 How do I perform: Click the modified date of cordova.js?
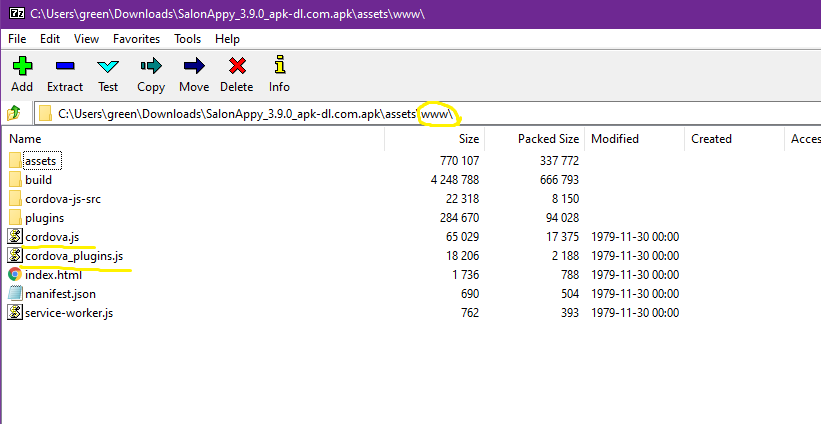635,237
